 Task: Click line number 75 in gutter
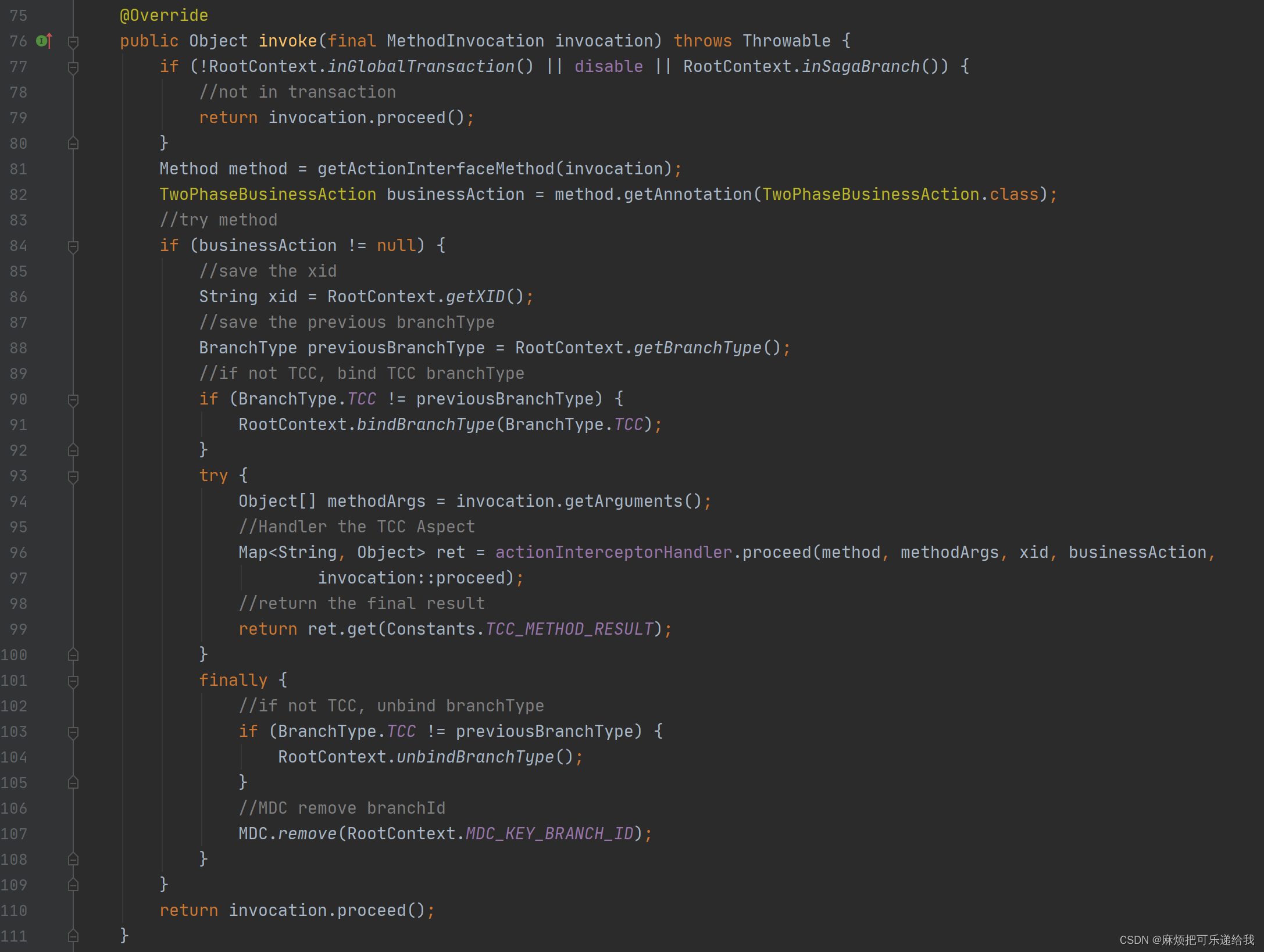pos(19,16)
